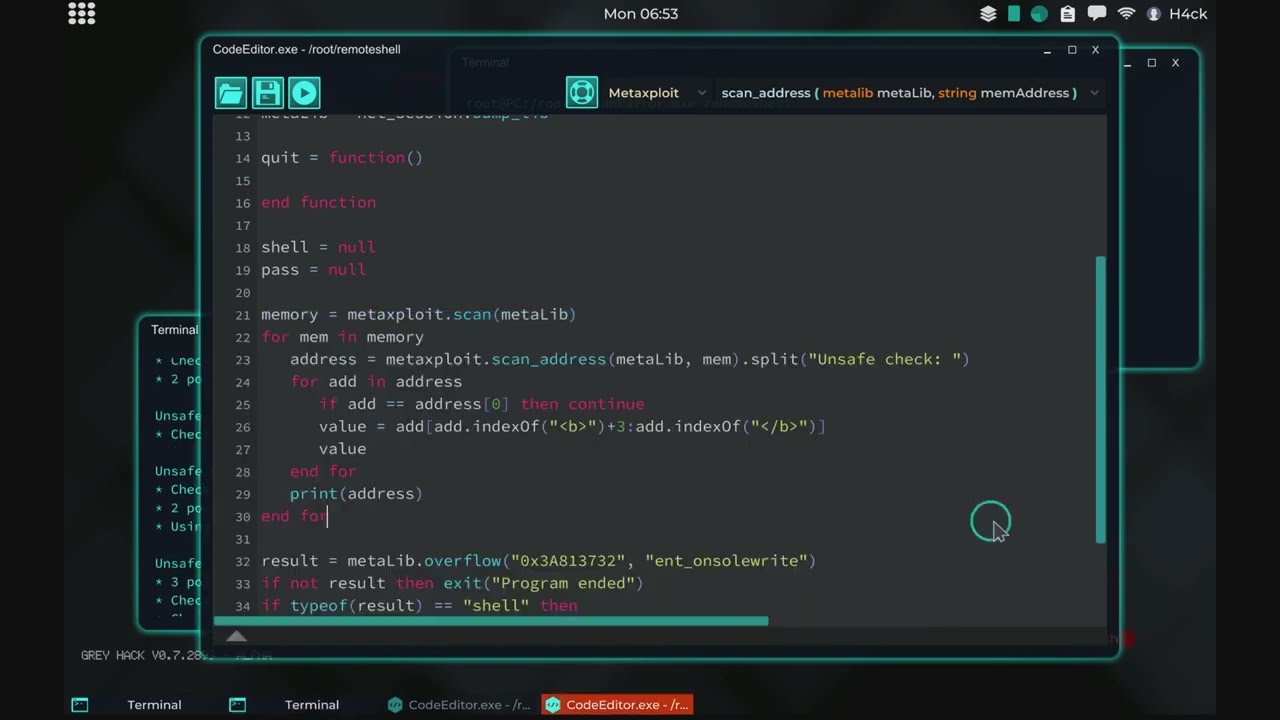Click the second Terminal taskbar icon
This screenshot has width=1280, height=720.
click(x=237, y=705)
